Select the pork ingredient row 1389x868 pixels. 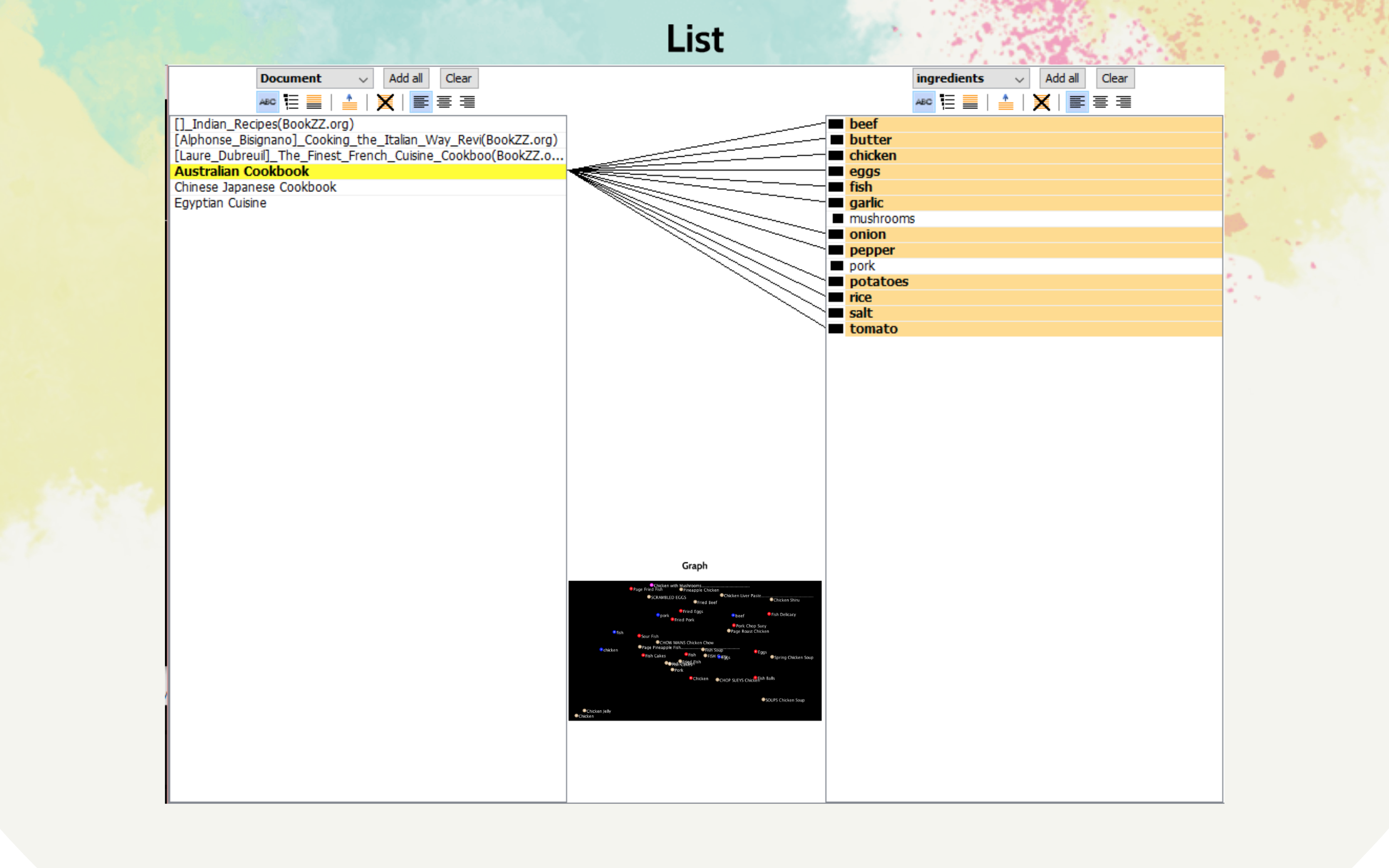(x=1024, y=266)
